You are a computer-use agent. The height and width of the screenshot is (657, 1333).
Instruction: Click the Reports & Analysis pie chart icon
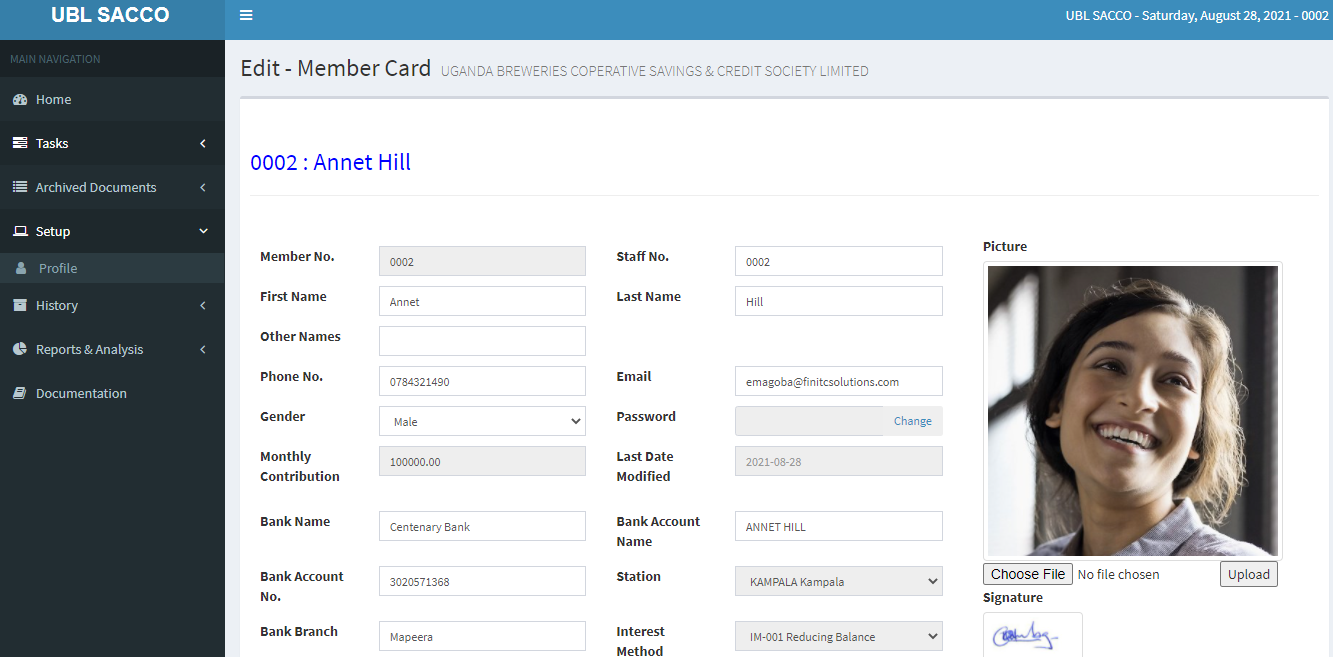pyautogui.click(x=20, y=350)
